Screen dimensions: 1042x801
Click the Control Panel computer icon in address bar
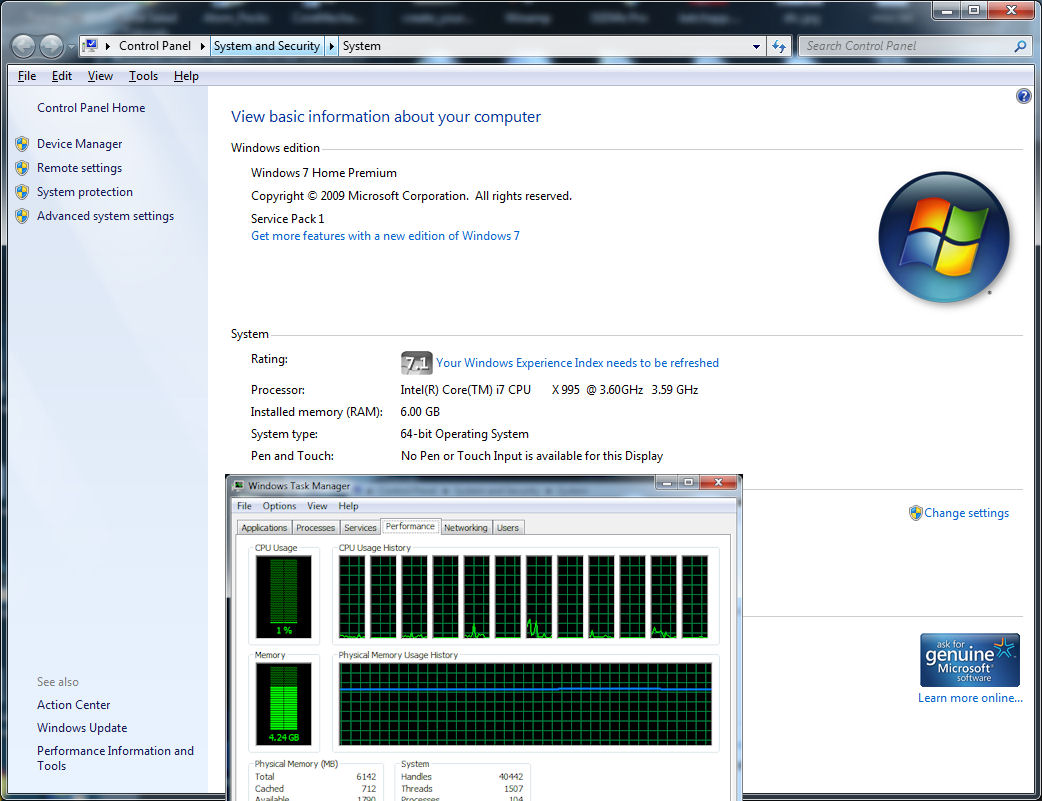[90, 46]
